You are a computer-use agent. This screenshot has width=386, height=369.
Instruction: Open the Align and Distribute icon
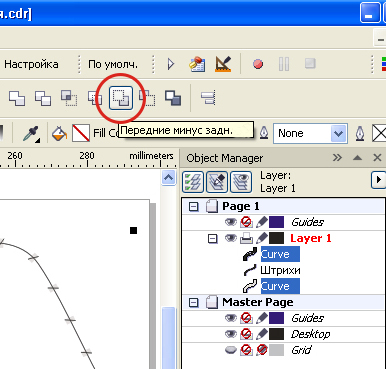click(208, 98)
